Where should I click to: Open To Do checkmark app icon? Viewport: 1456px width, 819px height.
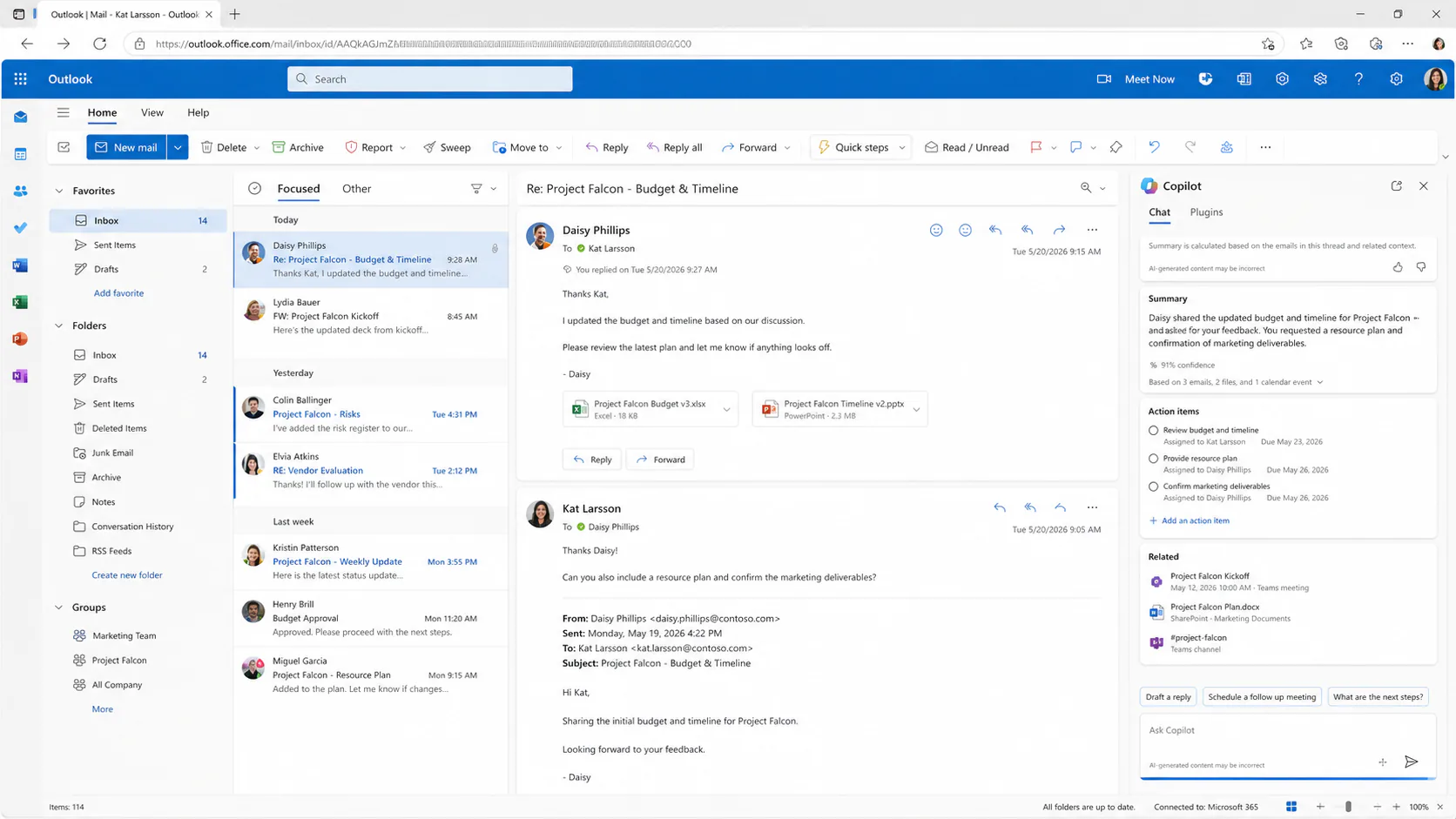[20, 228]
